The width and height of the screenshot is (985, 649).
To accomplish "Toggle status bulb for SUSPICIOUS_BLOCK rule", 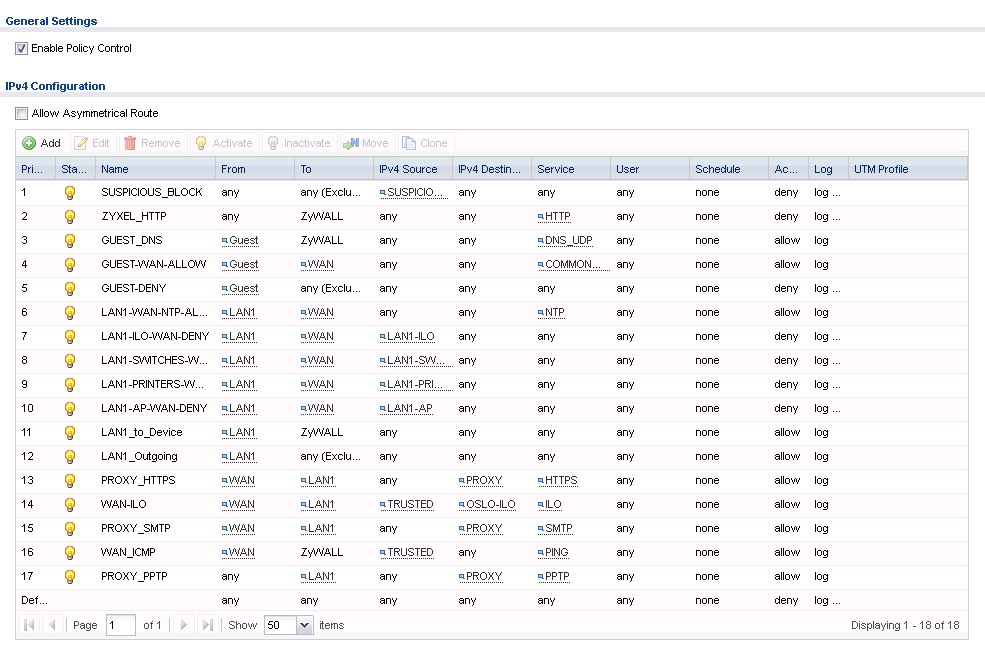I will 70,192.
